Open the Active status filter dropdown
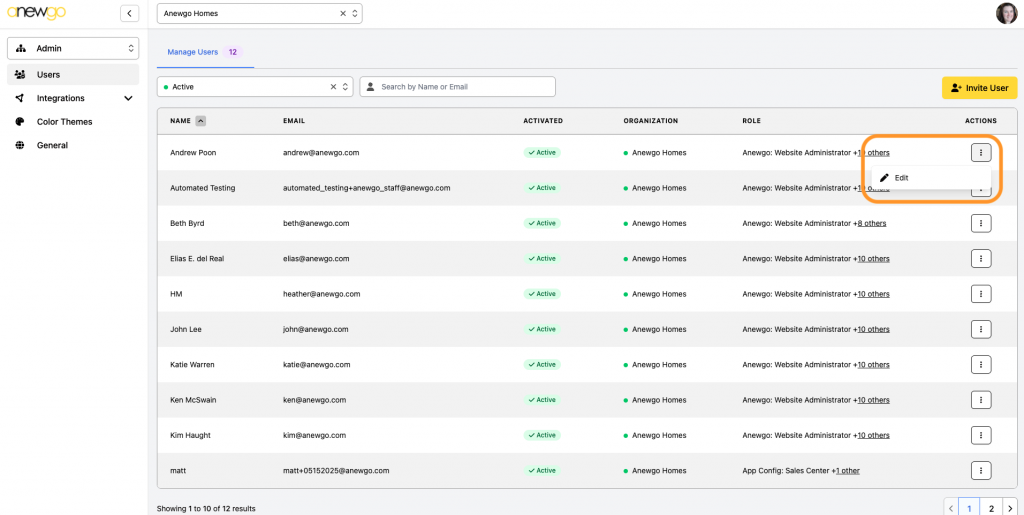1024x515 pixels. click(x=255, y=87)
